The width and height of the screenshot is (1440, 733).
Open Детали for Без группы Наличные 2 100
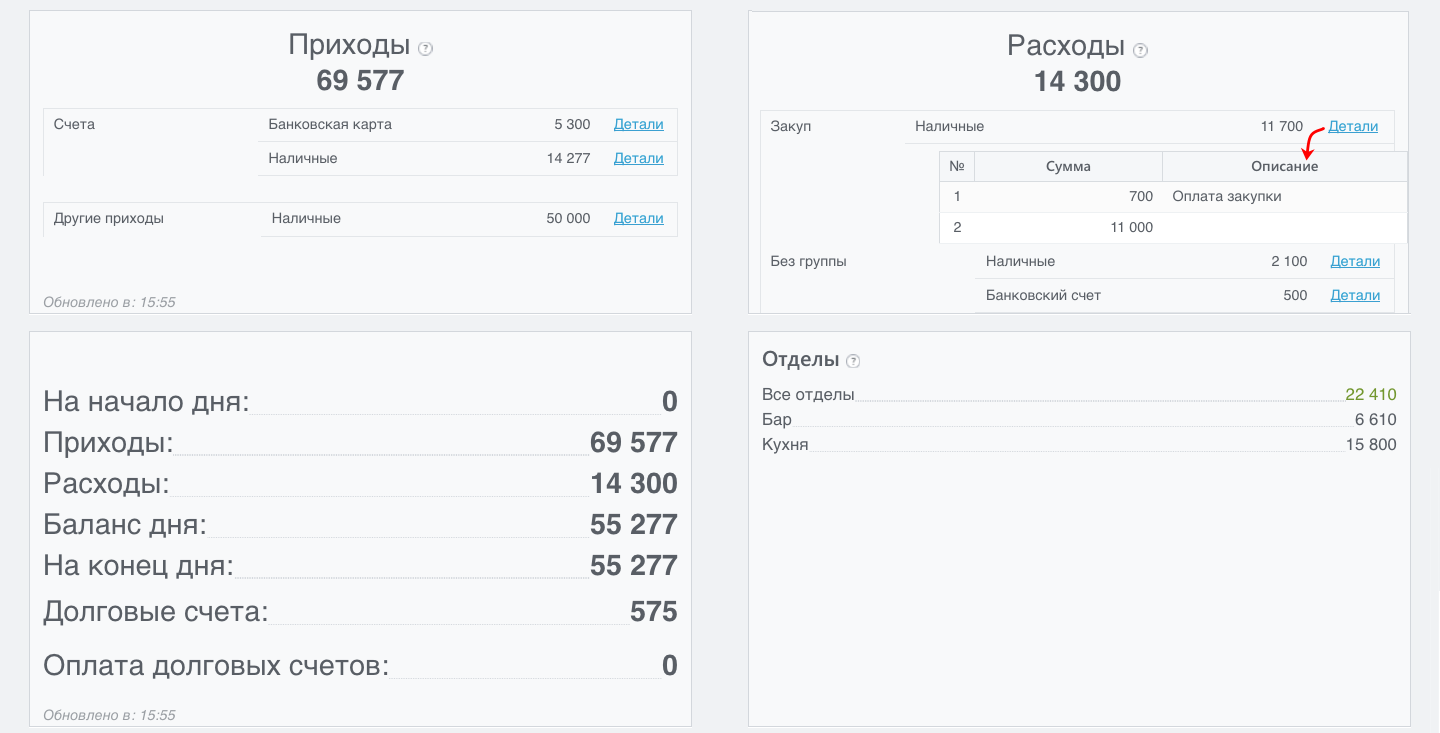click(x=1355, y=261)
